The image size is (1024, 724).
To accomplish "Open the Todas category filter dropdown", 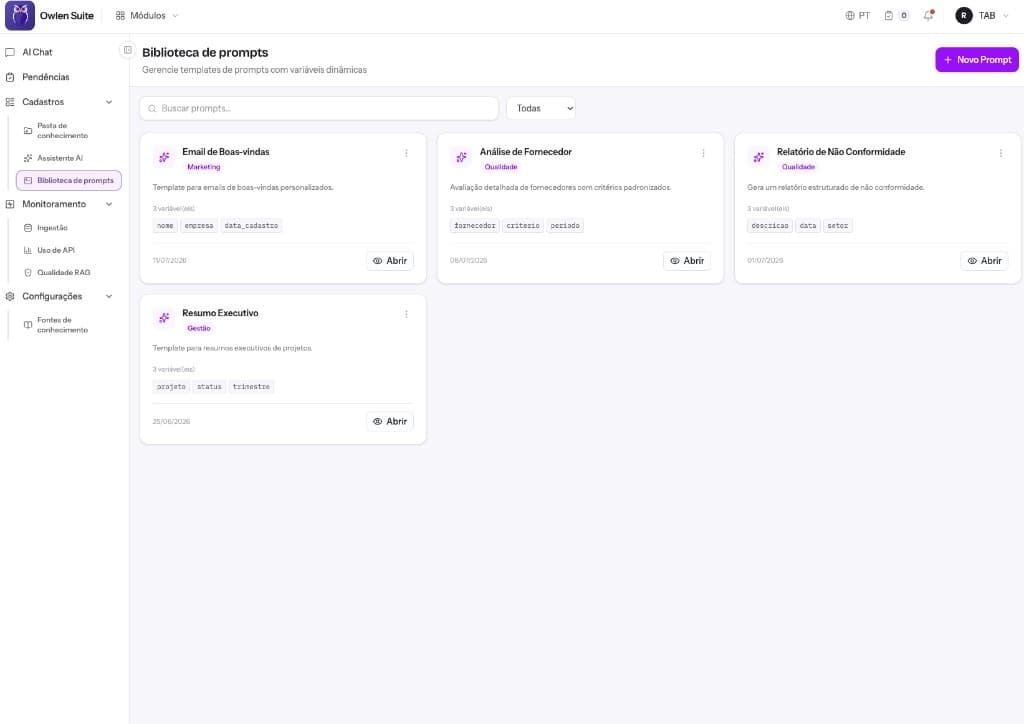I will 541,108.
